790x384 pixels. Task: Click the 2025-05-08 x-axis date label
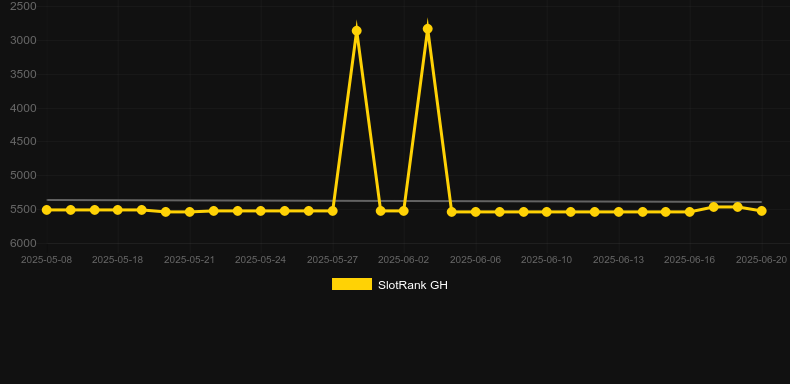[x=46, y=260]
